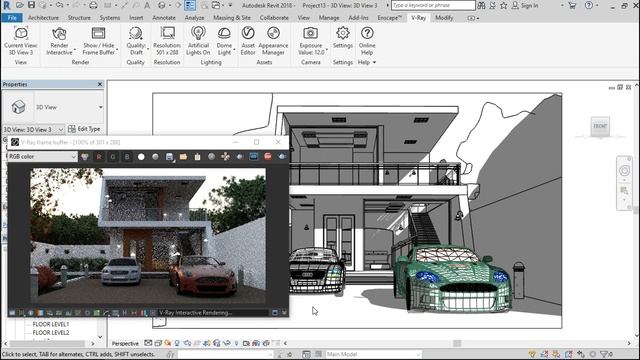Open the 3D View type selector dropdown
Image resolution: width=640 pixels, height=360 pixels.
click(x=100, y=107)
